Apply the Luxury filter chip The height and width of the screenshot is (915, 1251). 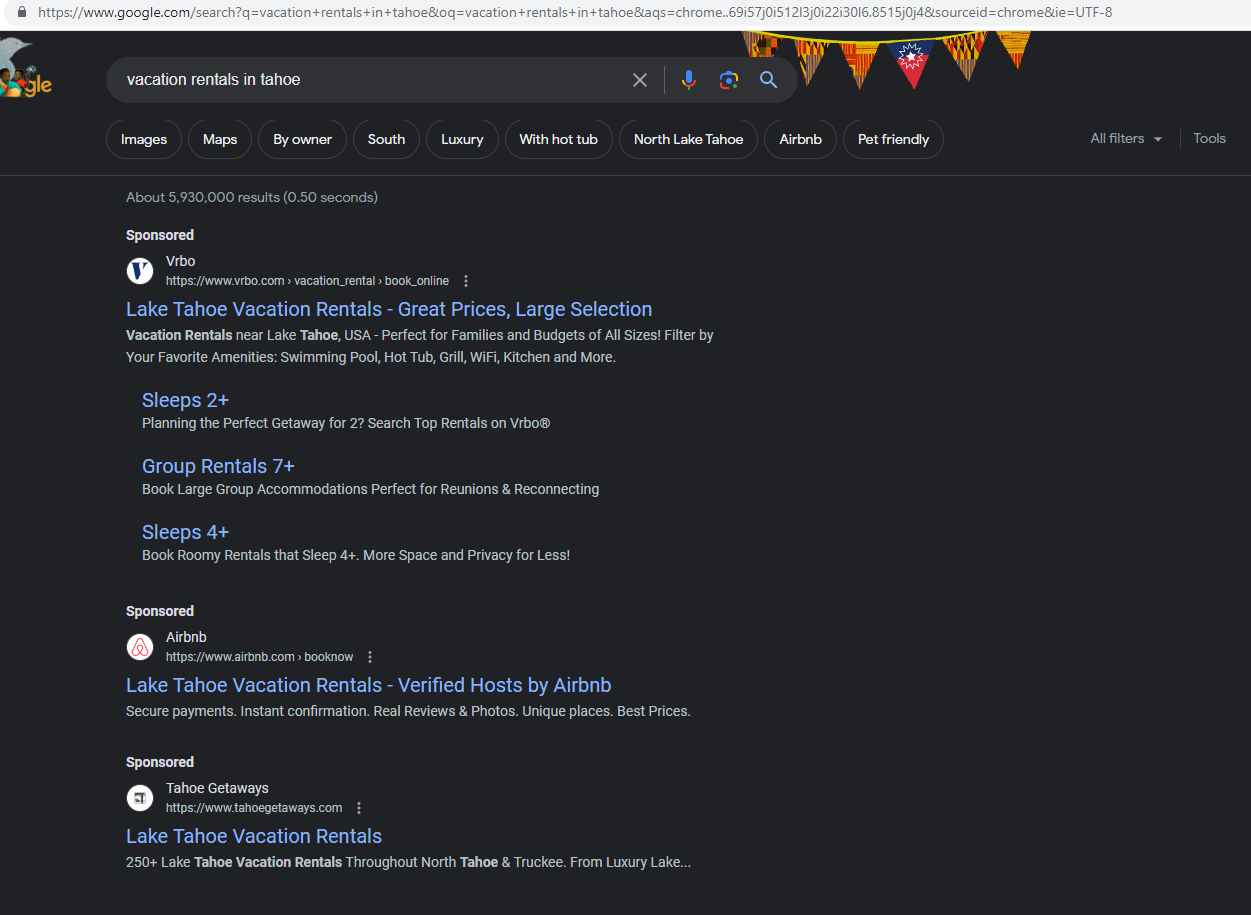pos(462,139)
